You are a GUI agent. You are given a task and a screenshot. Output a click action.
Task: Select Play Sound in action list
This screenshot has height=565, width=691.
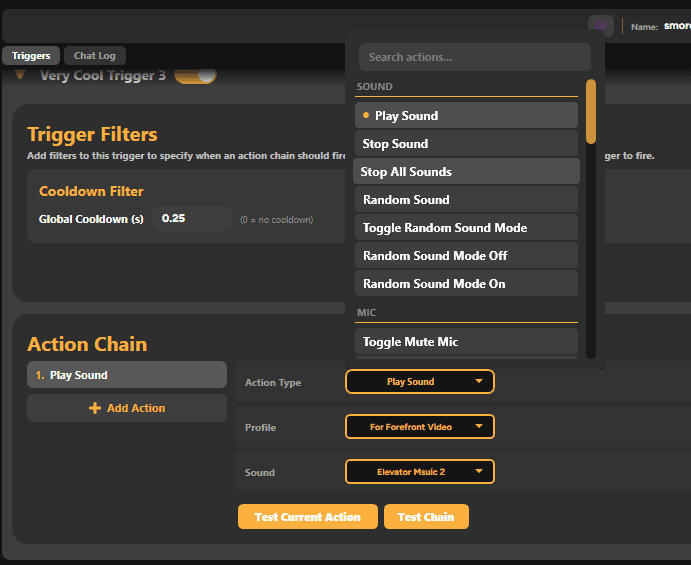466,115
